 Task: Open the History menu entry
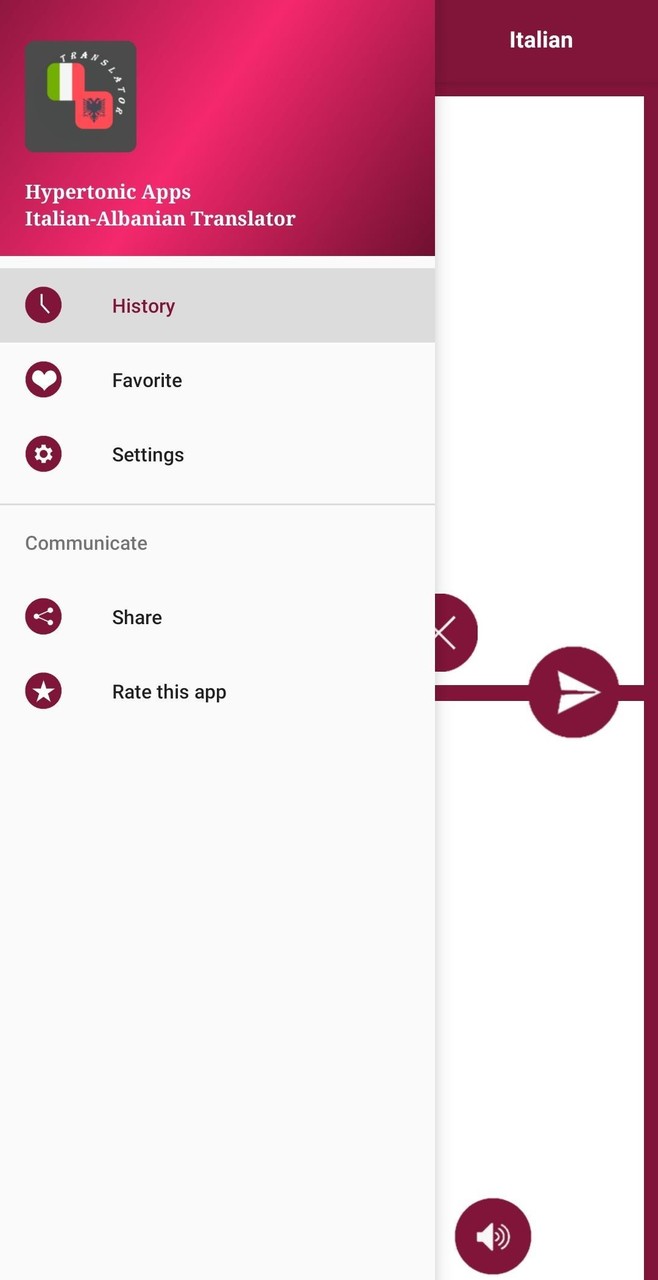[x=143, y=306]
